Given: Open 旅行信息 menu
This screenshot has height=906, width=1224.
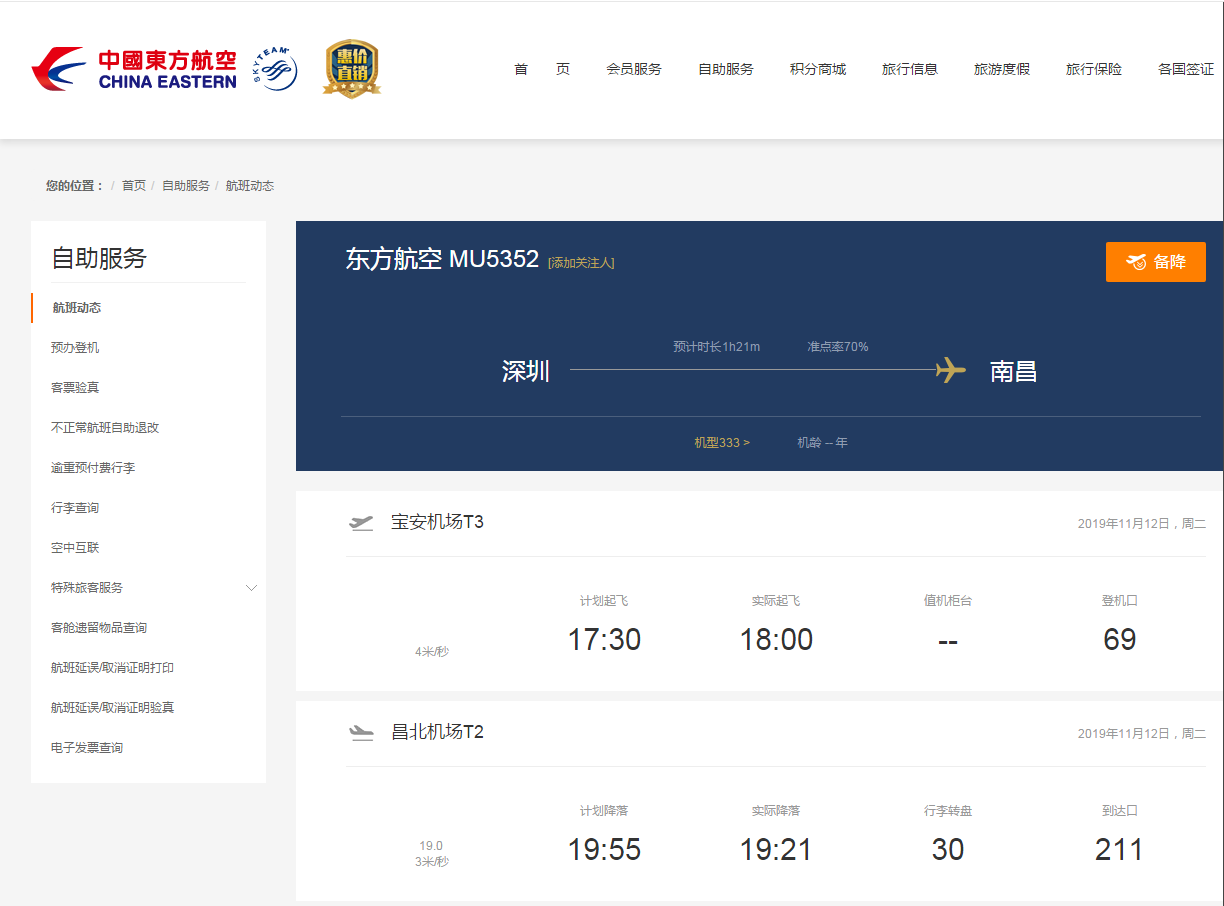Looking at the screenshot, I should point(910,69).
